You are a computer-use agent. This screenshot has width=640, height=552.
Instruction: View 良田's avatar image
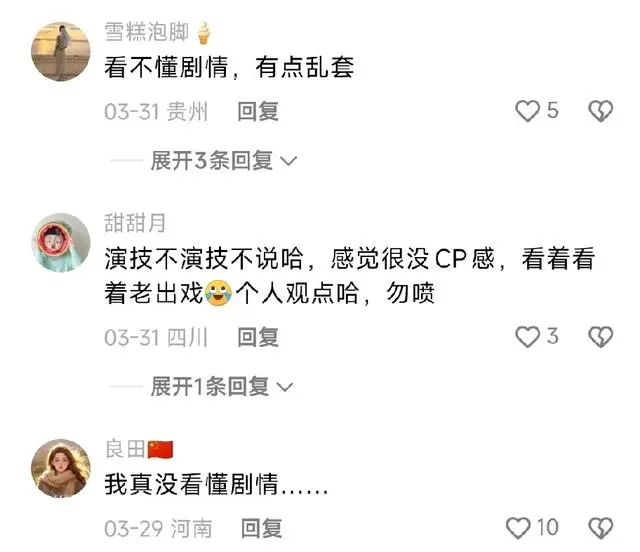click(61, 468)
